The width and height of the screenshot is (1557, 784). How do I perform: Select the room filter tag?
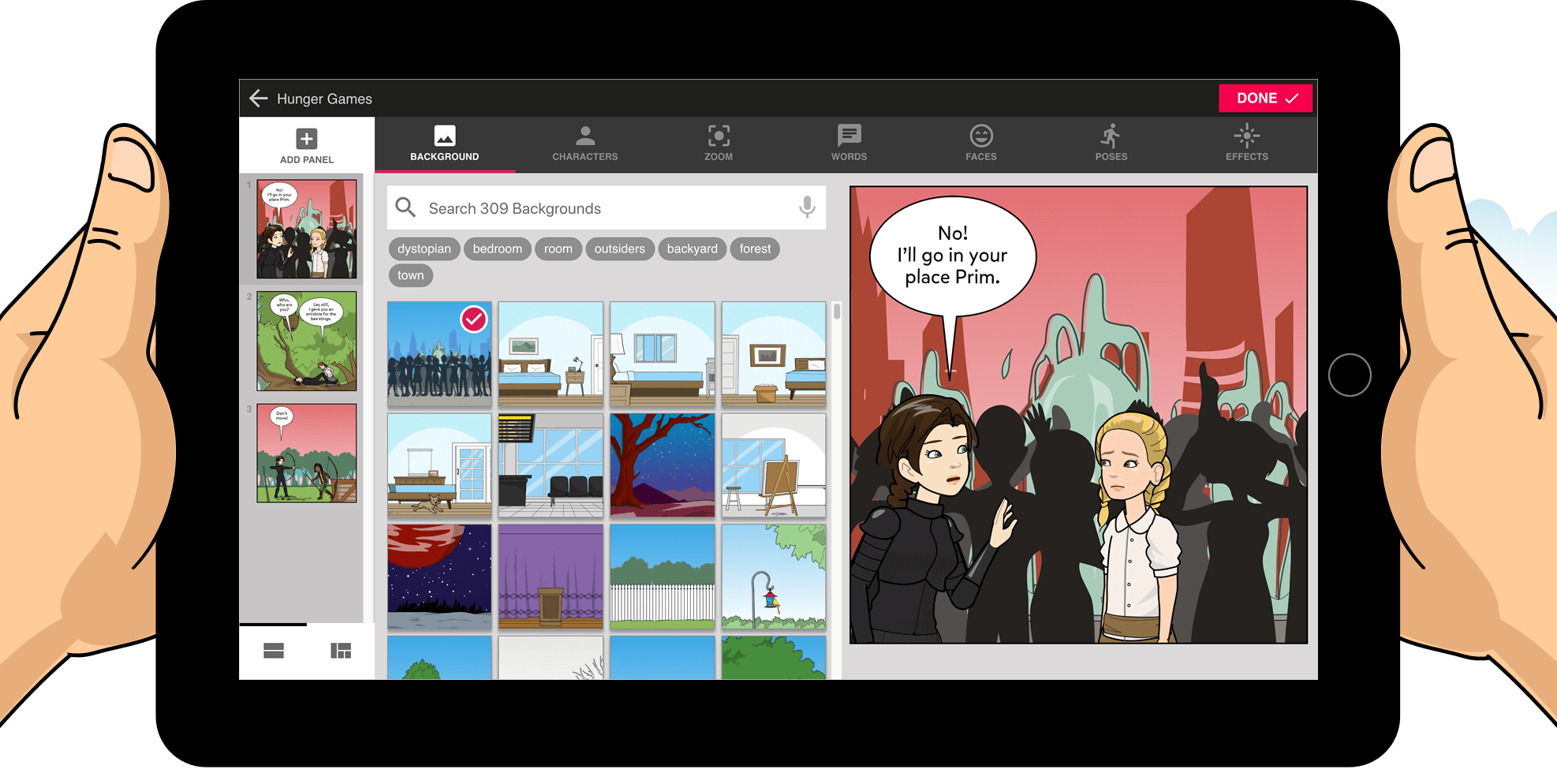tap(558, 249)
